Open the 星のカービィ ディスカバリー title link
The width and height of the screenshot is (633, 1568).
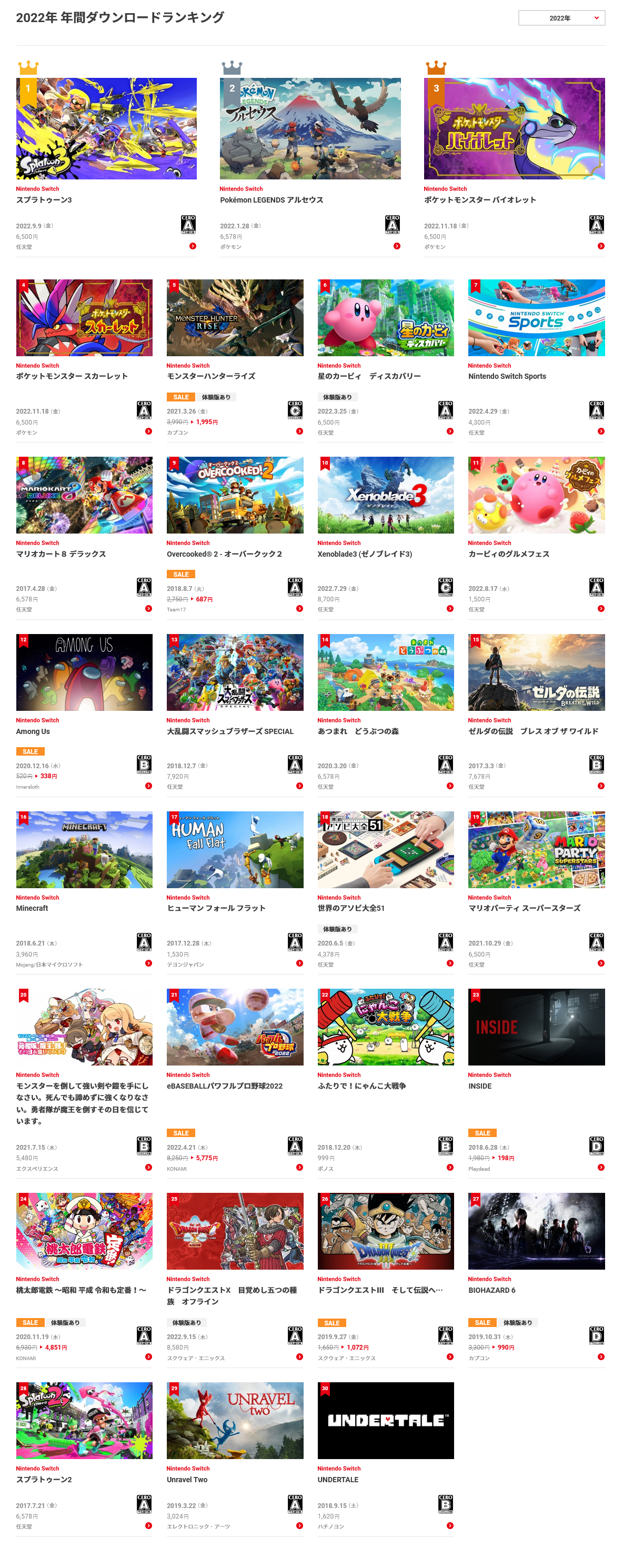click(369, 376)
